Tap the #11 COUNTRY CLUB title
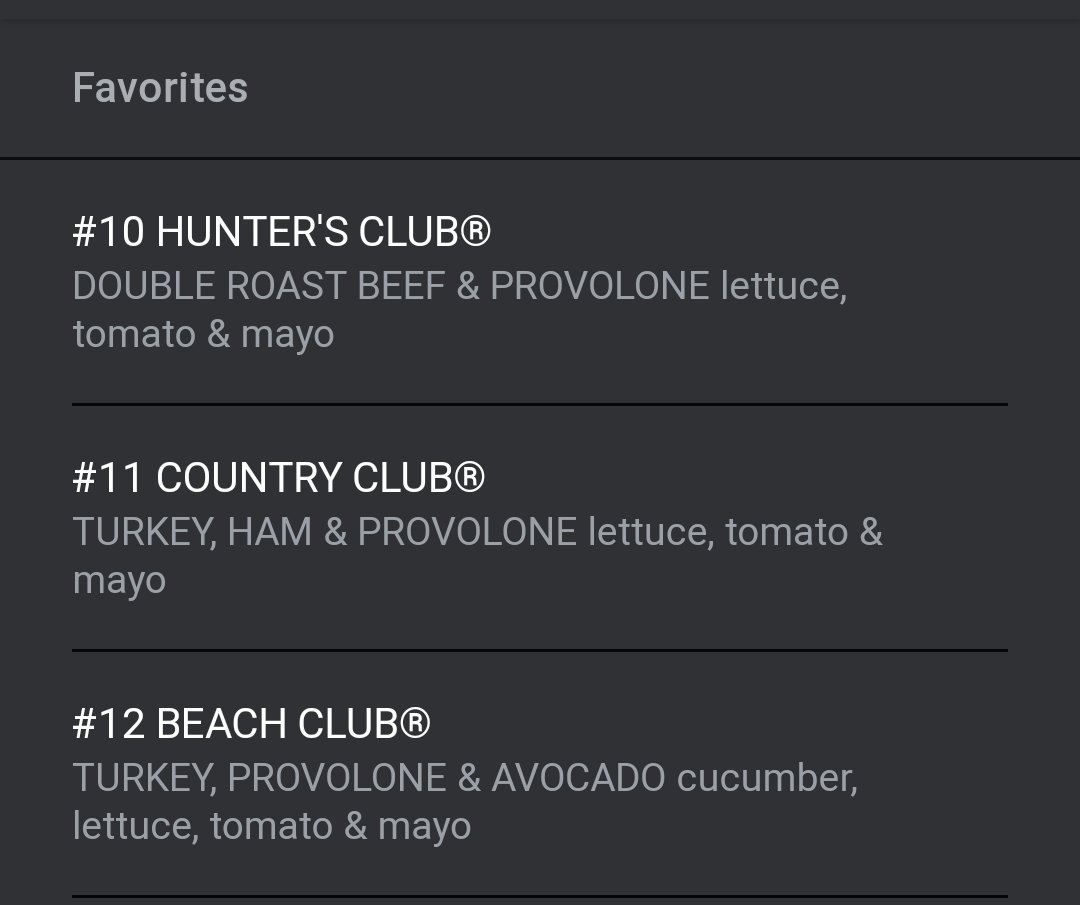This screenshot has width=1080, height=905. (x=279, y=477)
